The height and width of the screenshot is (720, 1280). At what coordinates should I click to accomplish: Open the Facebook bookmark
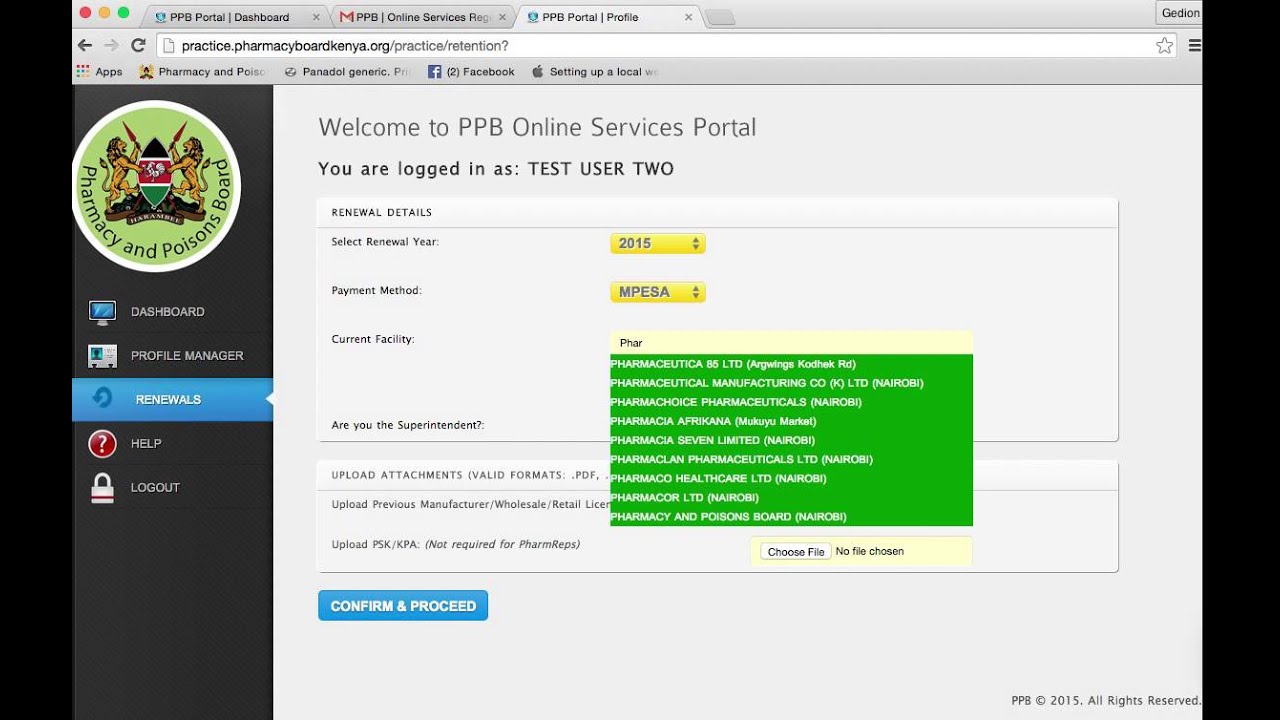pos(471,72)
